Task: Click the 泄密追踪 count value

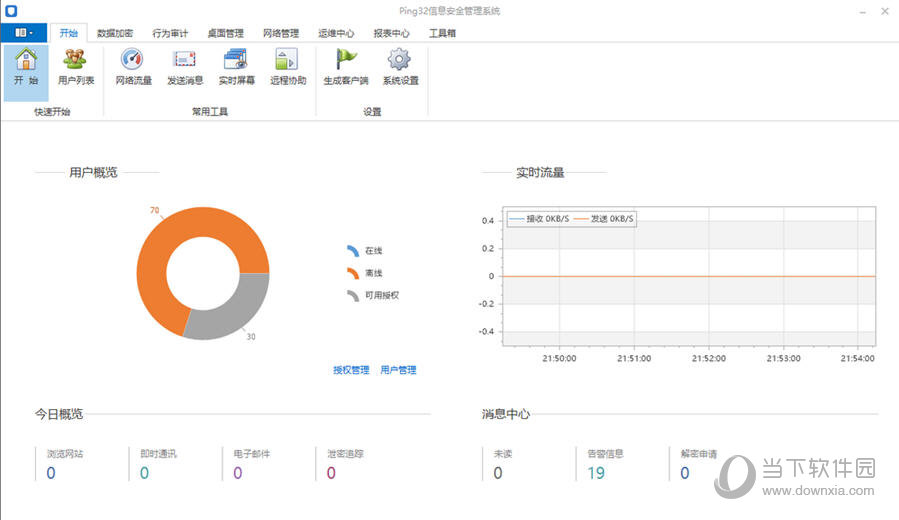Action: point(331,473)
